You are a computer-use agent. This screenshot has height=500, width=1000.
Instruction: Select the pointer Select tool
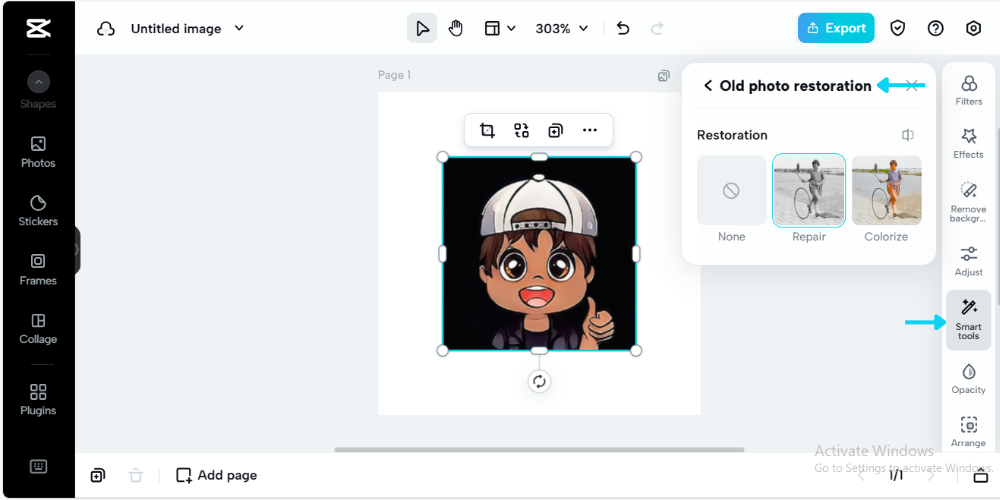click(422, 29)
